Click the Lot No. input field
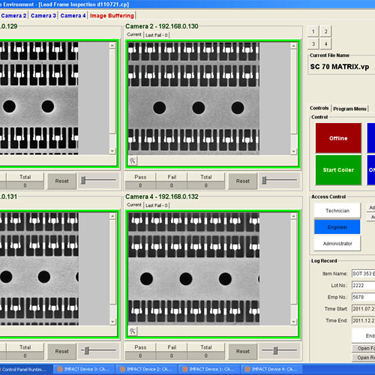 click(363, 285)
